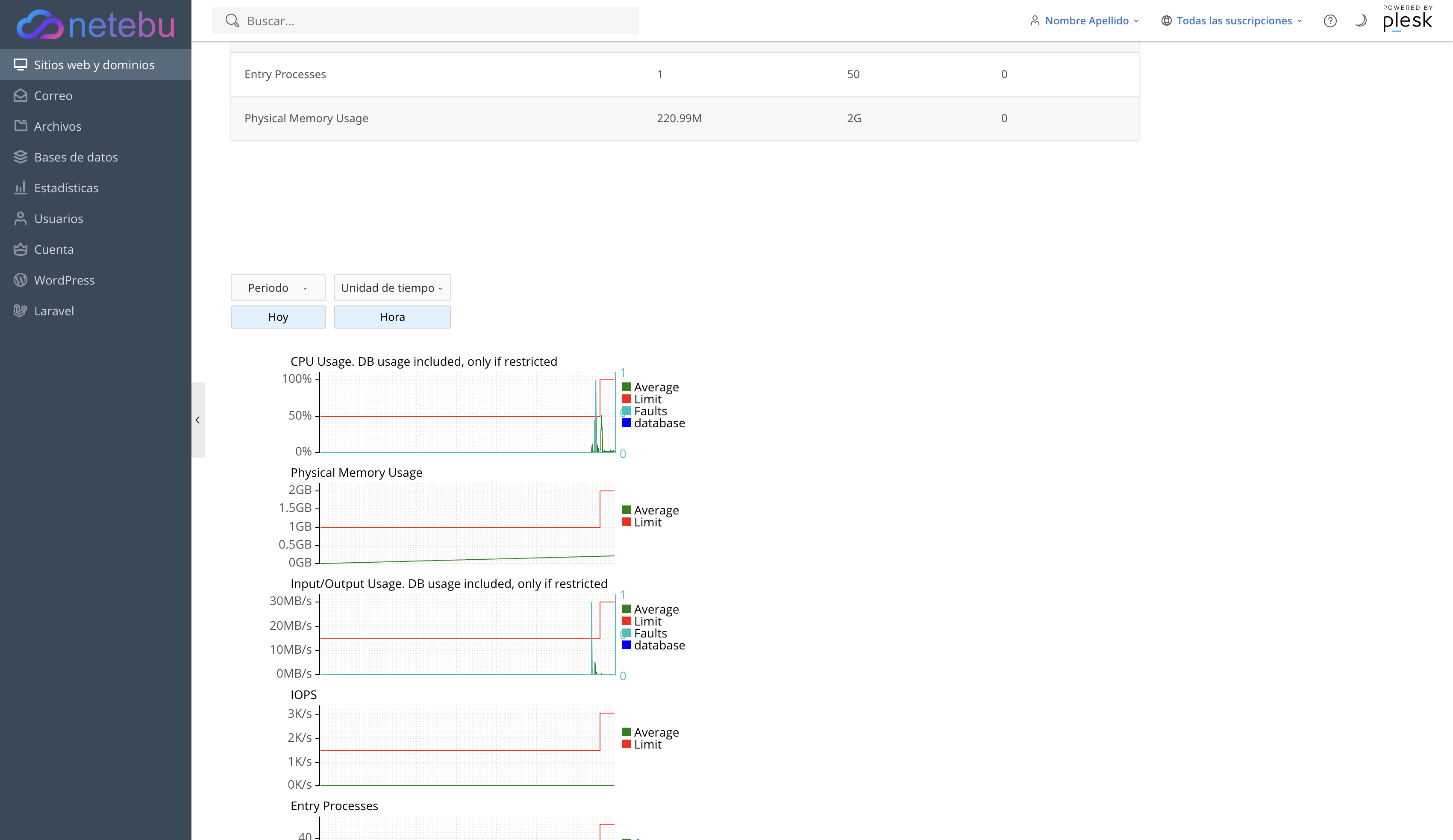
Task: Click the WordPress logo icon
Action: [20, 279]
